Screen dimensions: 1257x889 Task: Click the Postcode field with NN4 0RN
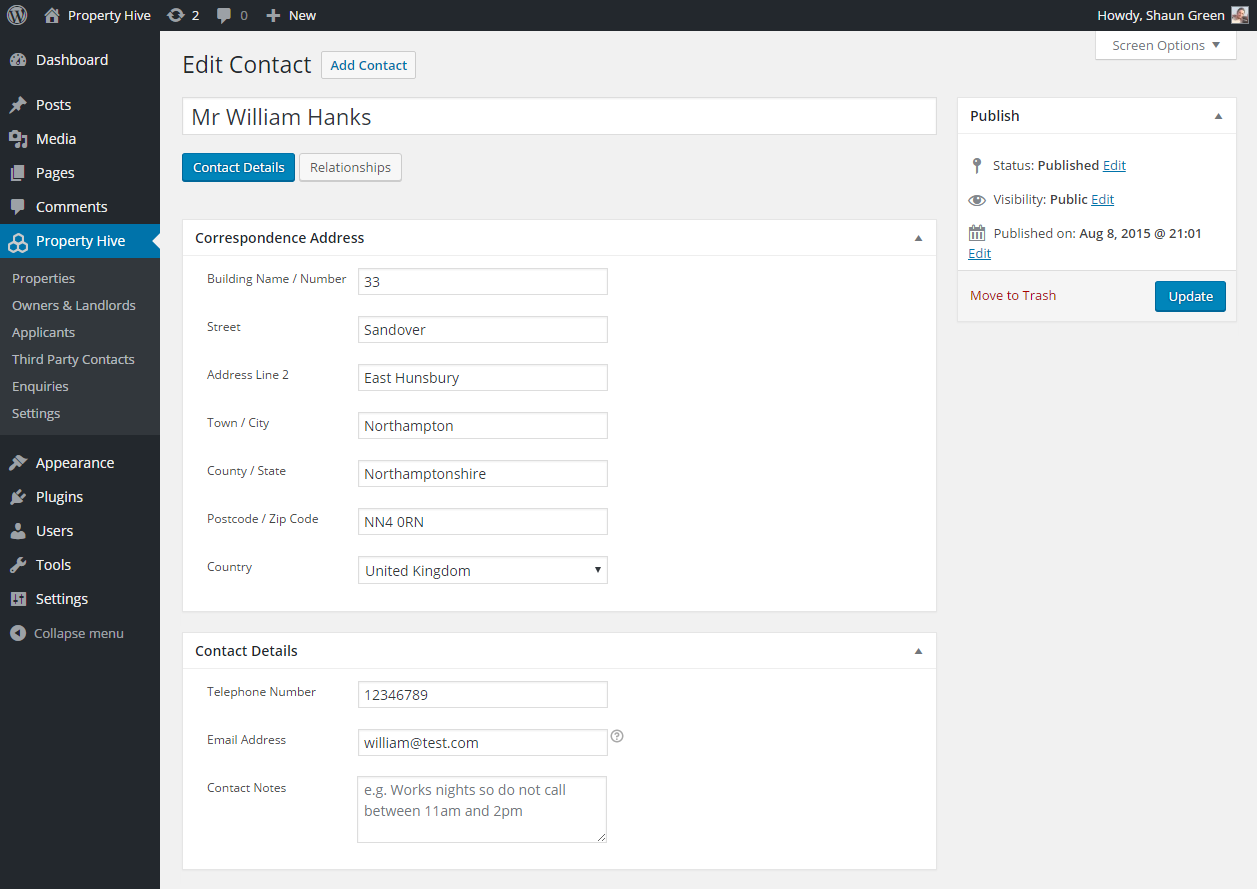(483, 521)
